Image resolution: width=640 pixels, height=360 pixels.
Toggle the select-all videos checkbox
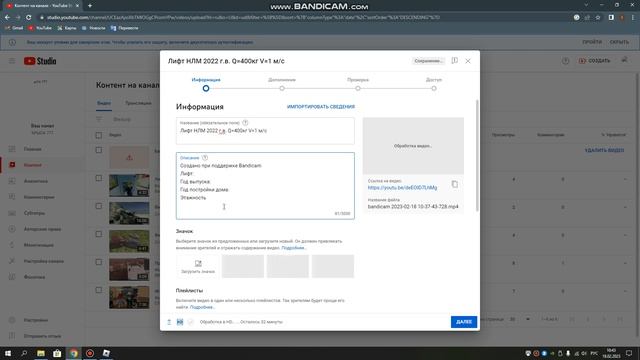99,135
